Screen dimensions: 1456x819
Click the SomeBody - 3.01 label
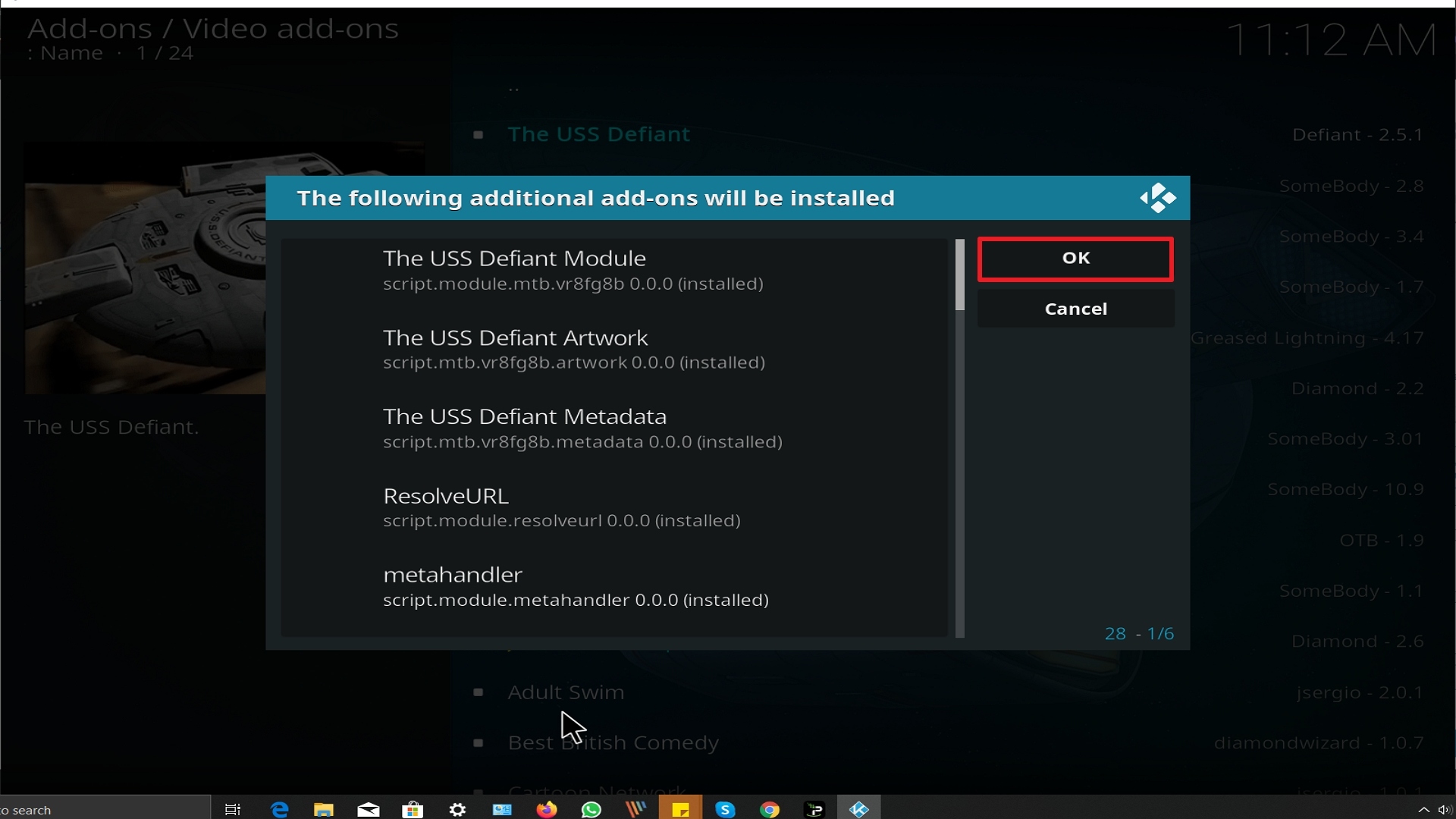coord(1345,439)
